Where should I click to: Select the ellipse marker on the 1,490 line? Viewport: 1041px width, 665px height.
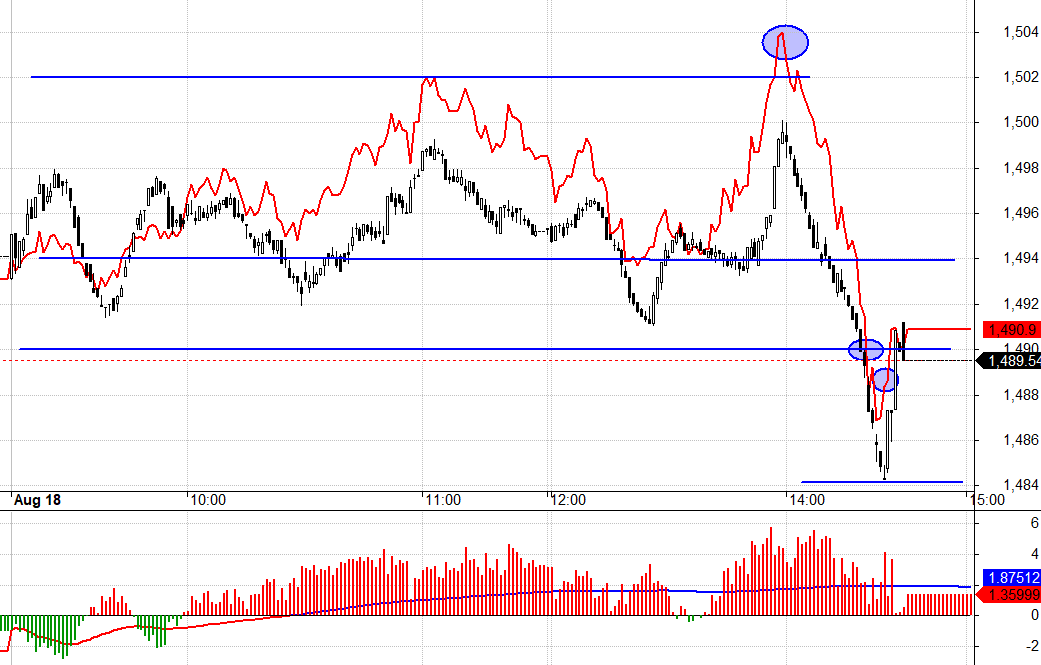pos(866,350)
